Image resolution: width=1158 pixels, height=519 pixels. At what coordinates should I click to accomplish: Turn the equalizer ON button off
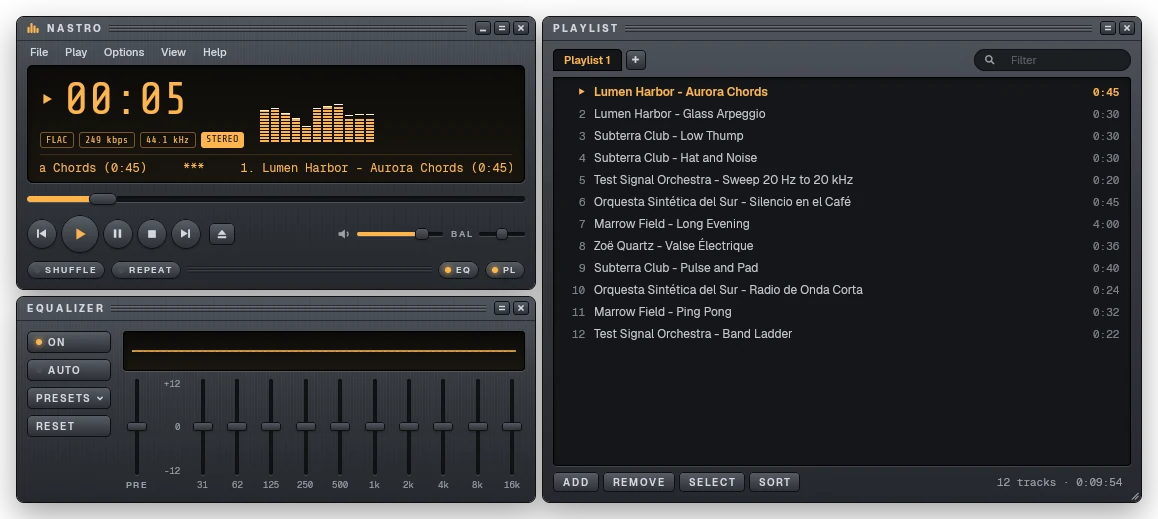(x=69, y=342)
